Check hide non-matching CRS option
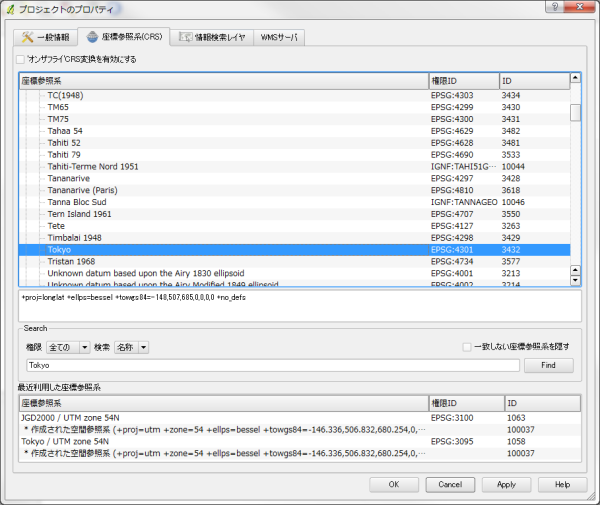The height and width of the screenshot is (505, 600). (466, 347)
